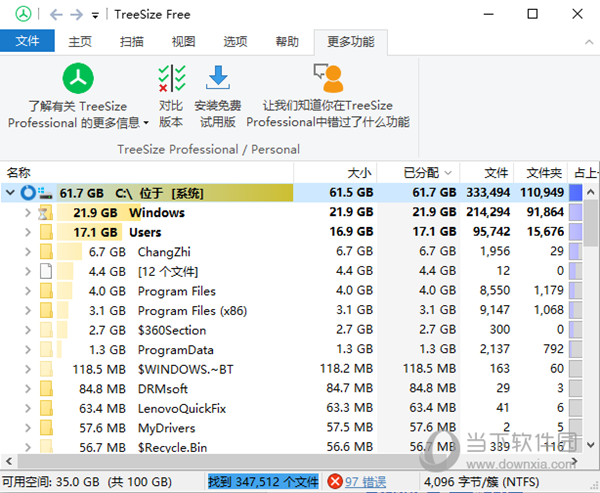Open the 97 错误 errors link

point(365,482)
